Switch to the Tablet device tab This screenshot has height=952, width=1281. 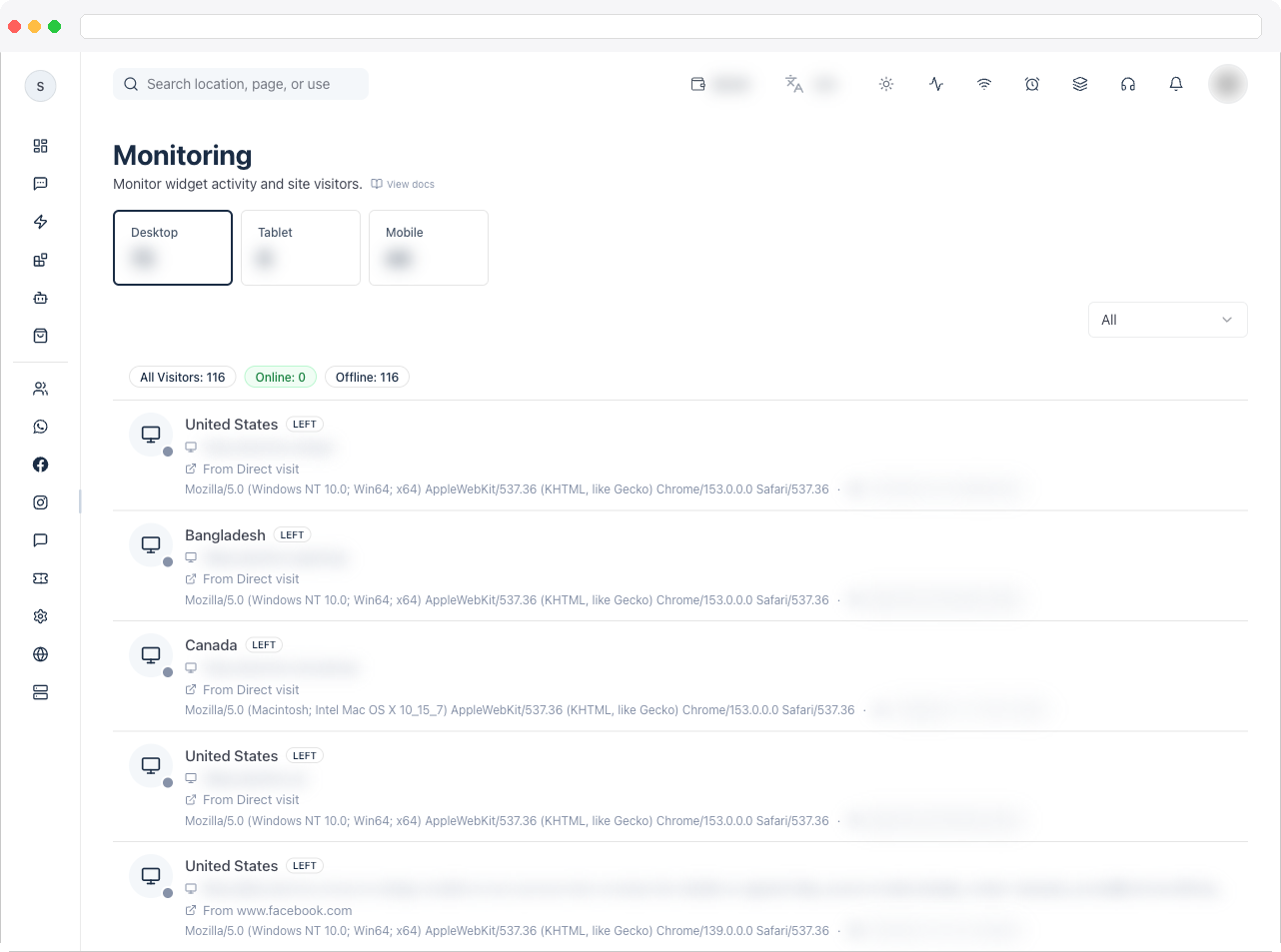[x=301, y=248]
